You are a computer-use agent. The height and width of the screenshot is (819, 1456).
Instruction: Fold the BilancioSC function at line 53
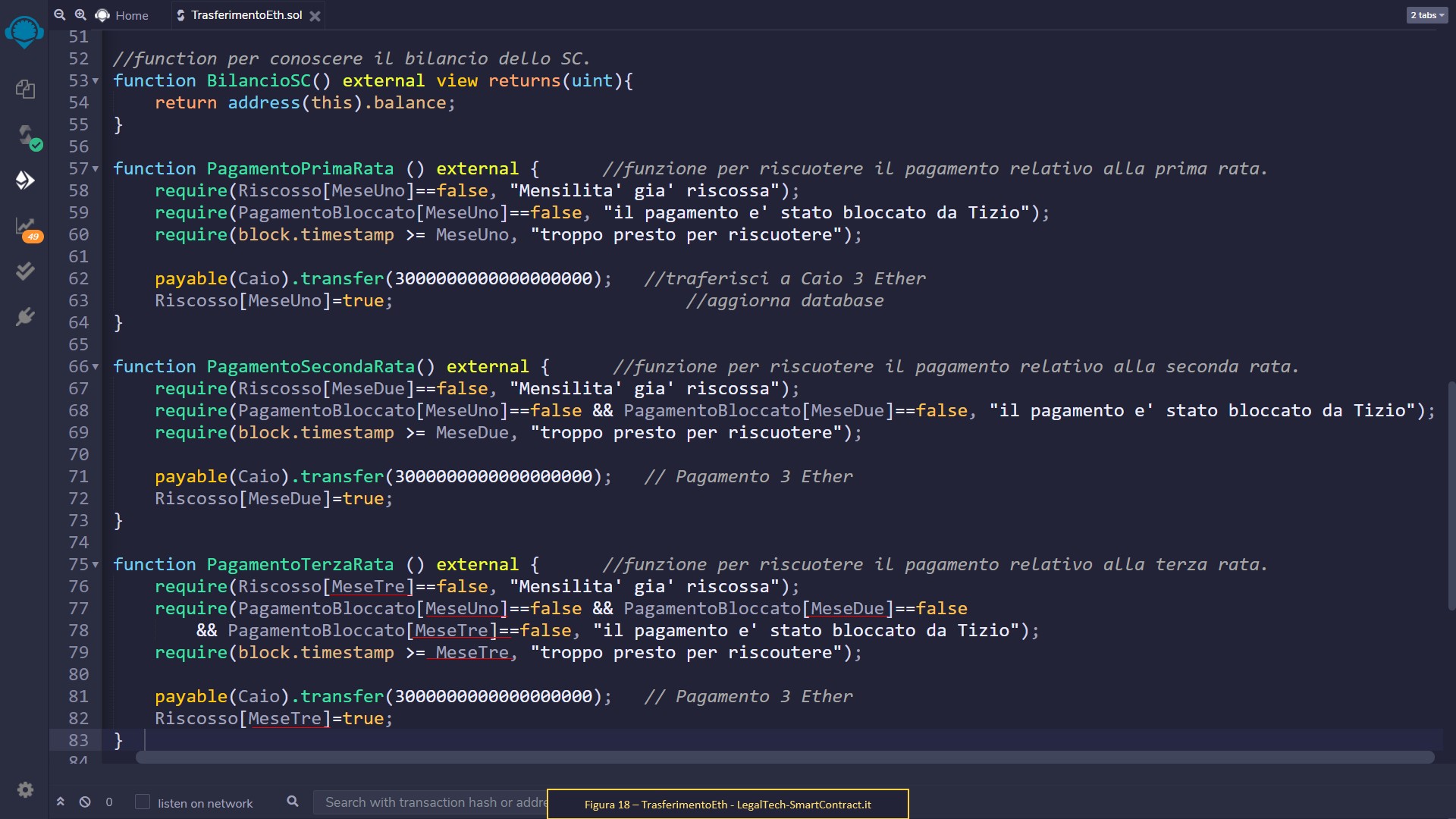[96, 80]
